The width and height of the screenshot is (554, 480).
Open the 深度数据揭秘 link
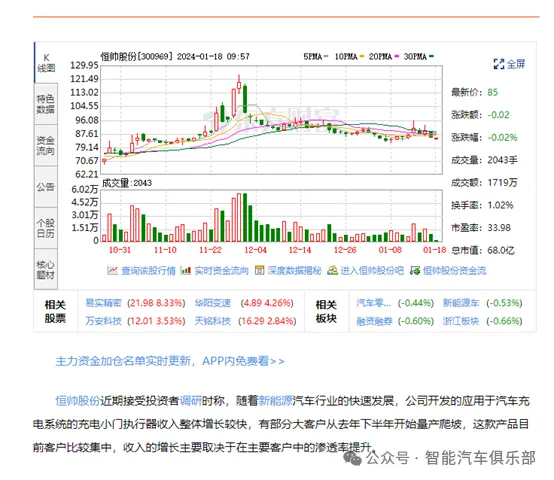294,271
